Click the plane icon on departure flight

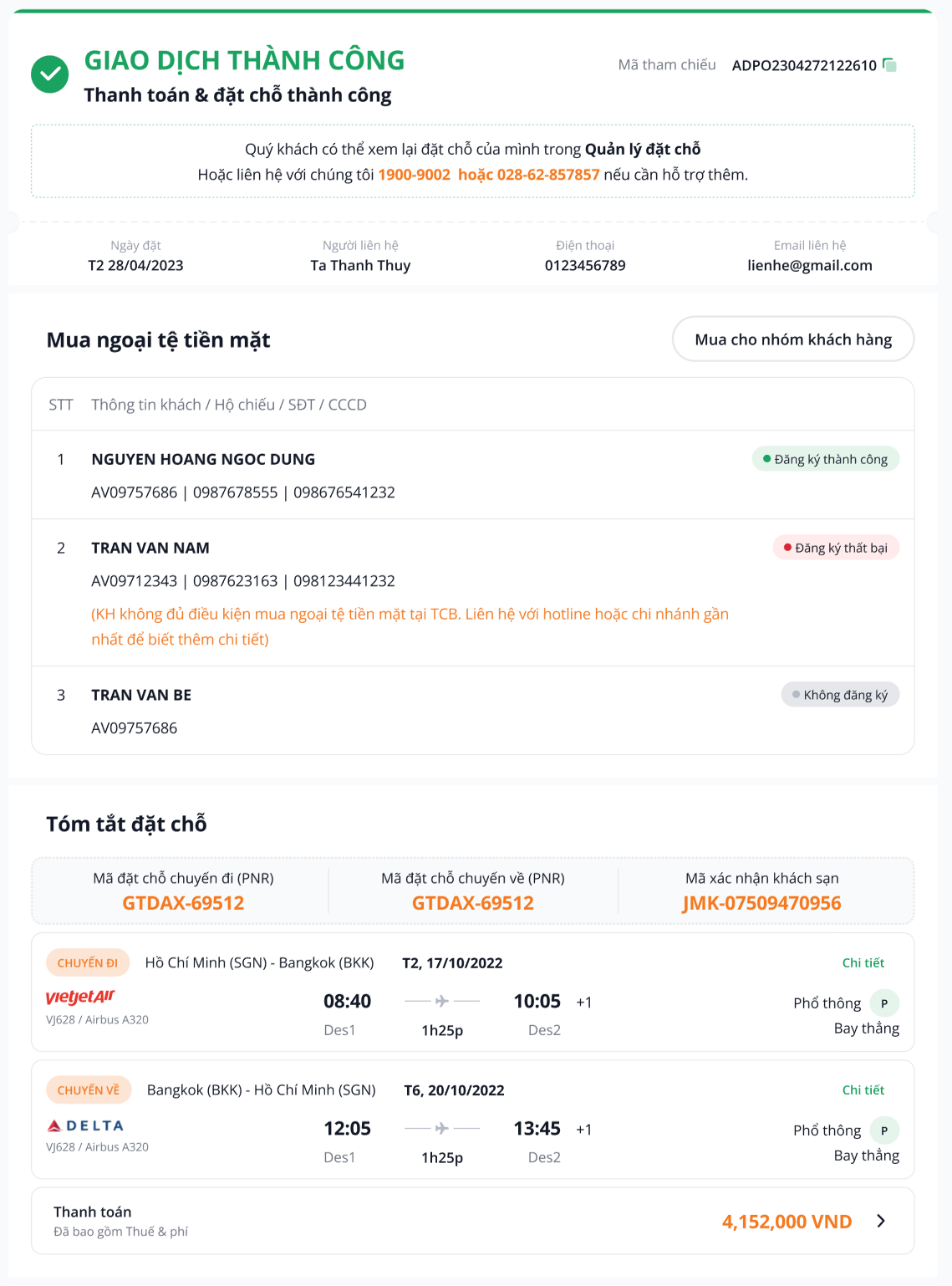point(442,1001)
